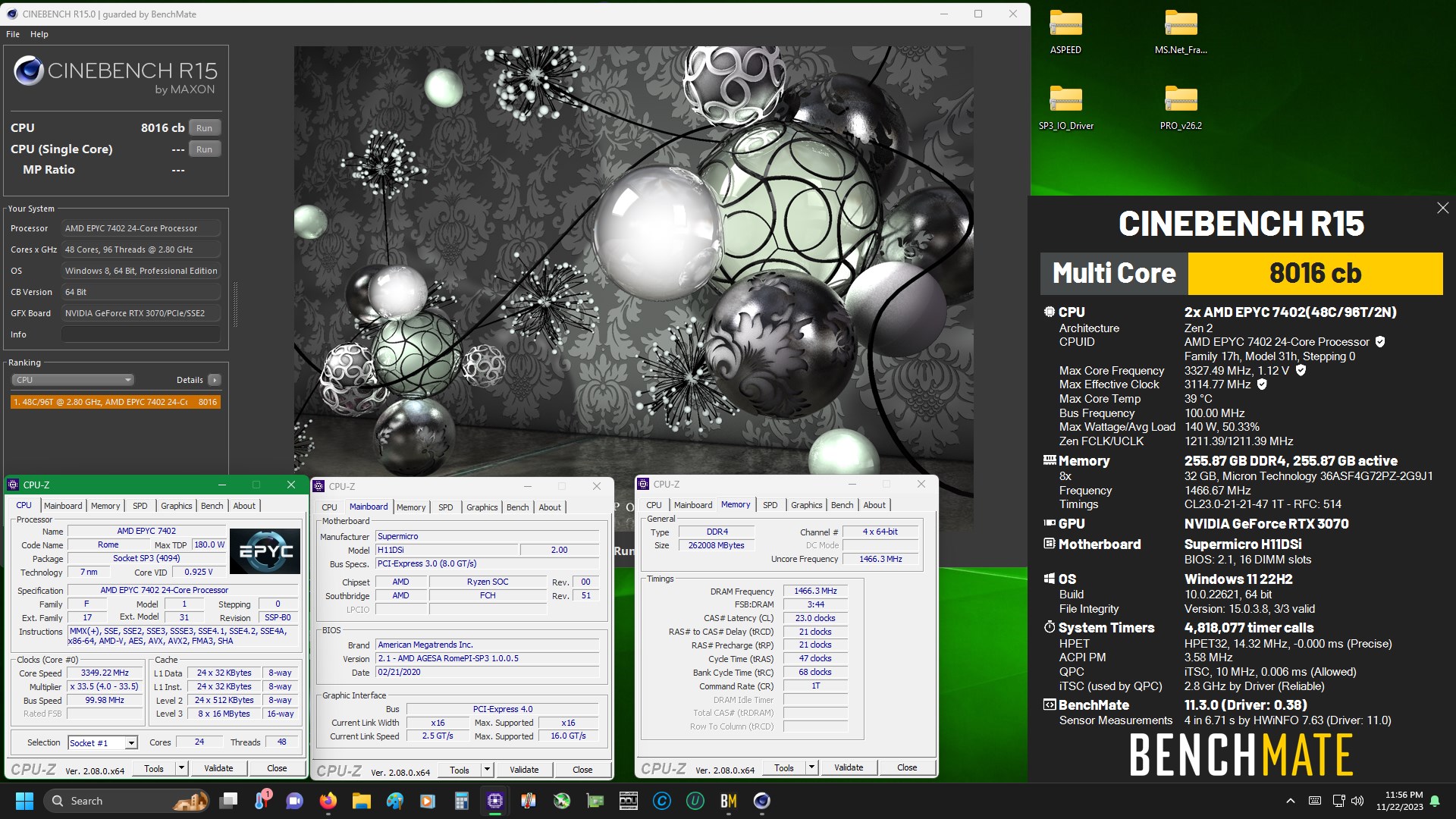Open volume control in system tray

1357,801
